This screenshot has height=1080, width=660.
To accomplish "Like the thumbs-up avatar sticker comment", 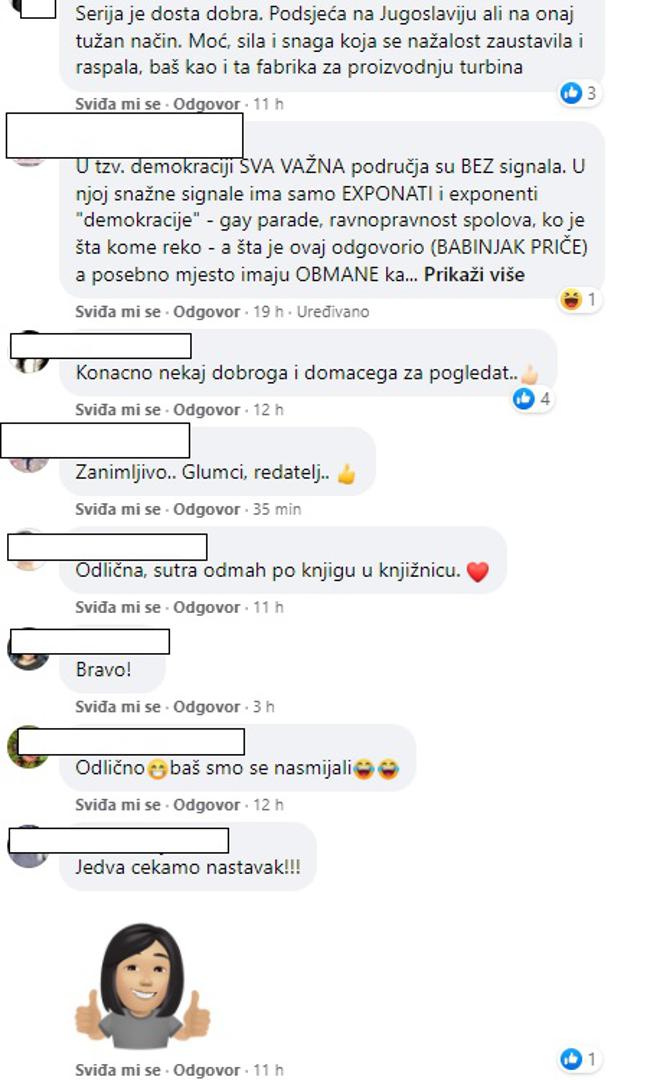I will (118, 1070).
